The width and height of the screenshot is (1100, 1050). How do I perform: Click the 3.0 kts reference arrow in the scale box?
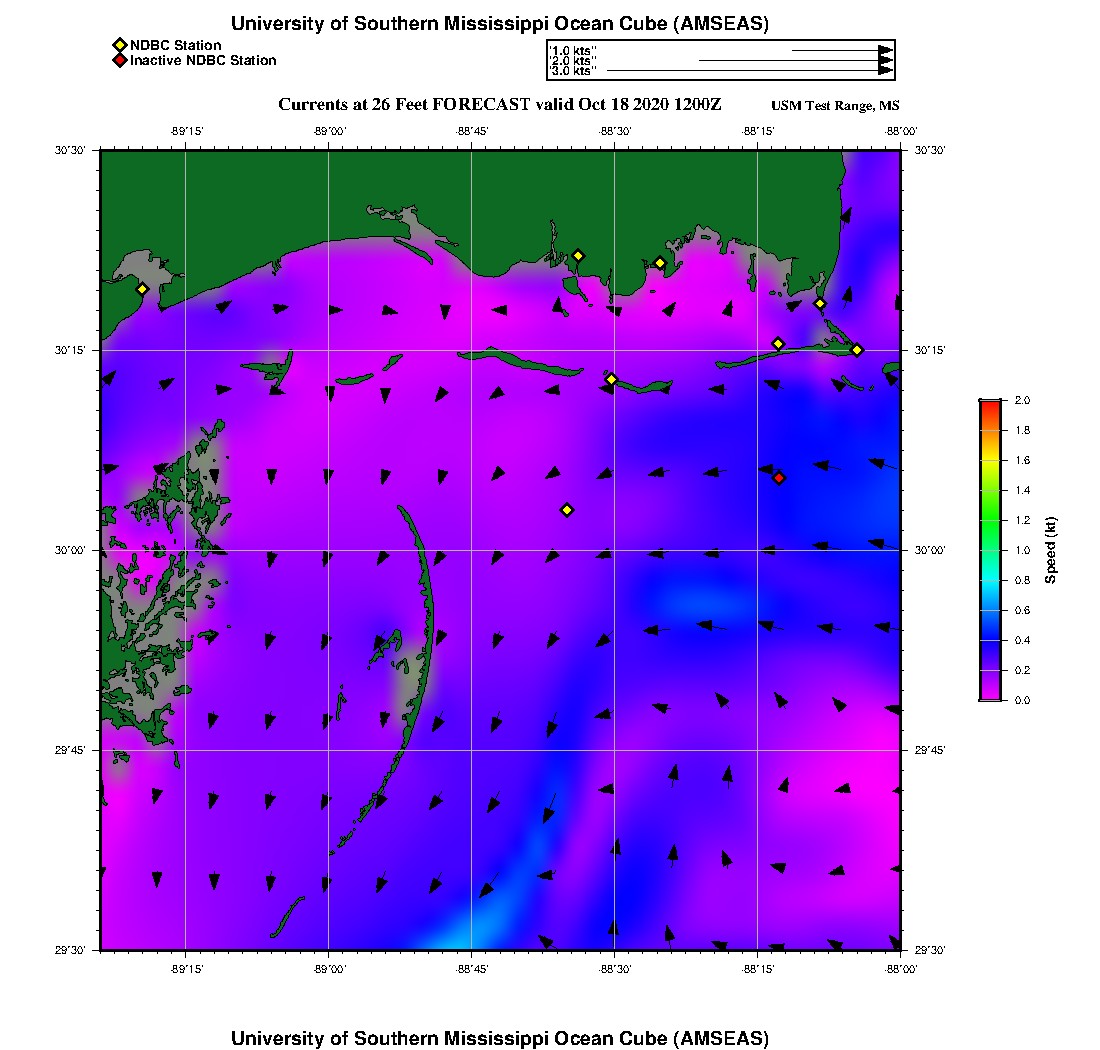click(750, 70)
